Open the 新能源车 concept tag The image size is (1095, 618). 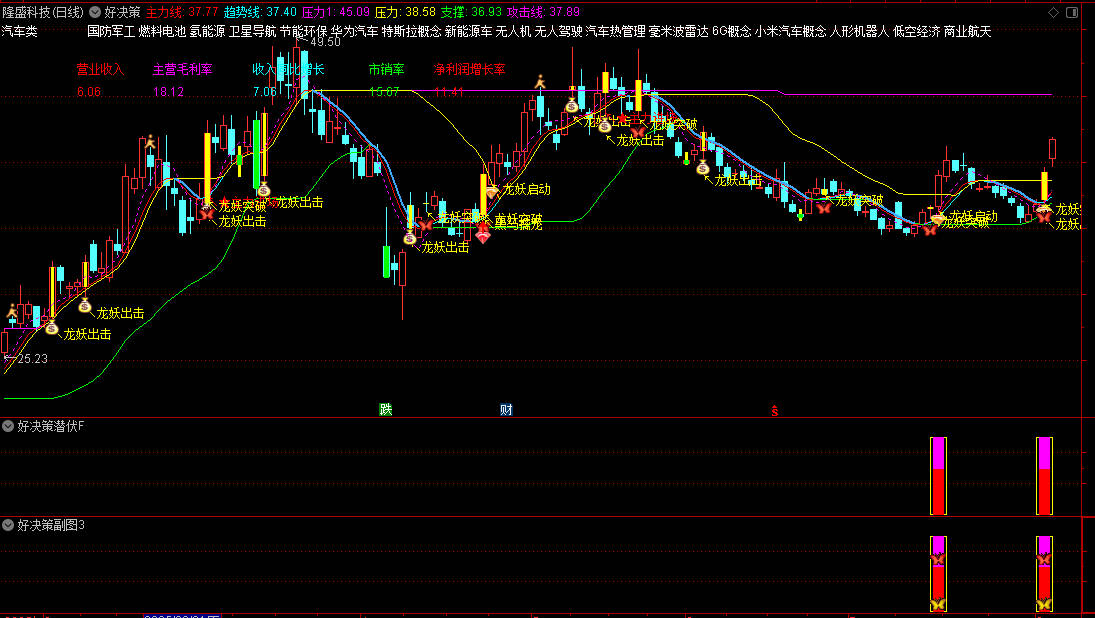tap(469, 31)
